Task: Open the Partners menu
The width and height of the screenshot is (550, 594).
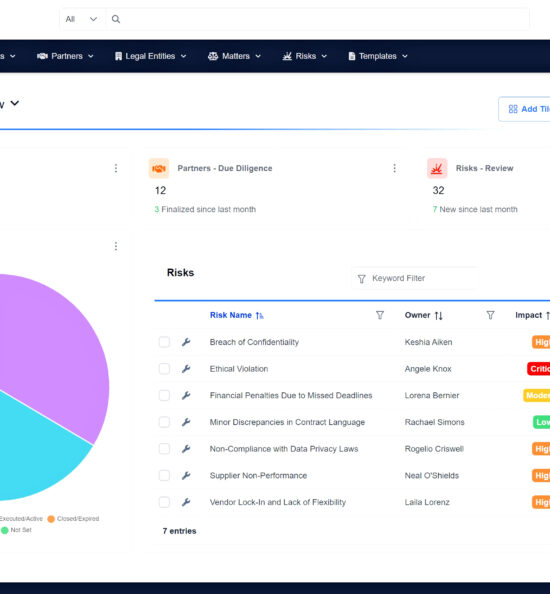Action: (65, 56)
